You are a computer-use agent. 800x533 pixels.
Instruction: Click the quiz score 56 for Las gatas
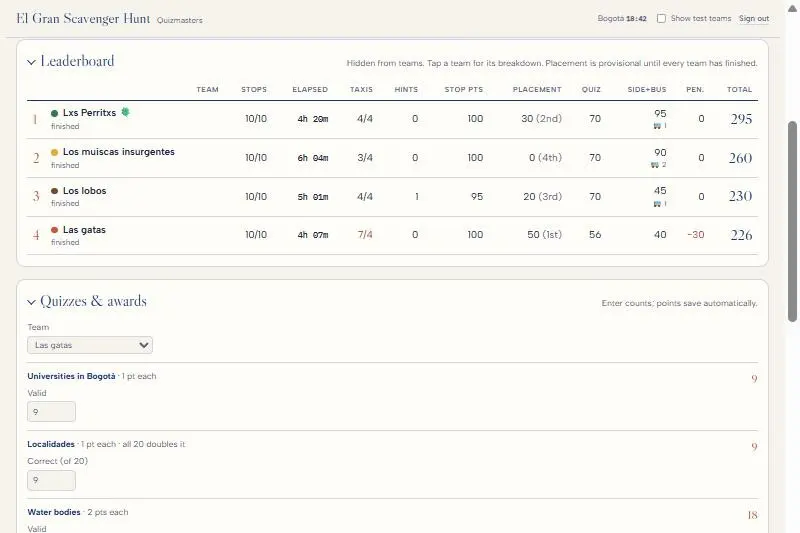click(x=595, y=235)
